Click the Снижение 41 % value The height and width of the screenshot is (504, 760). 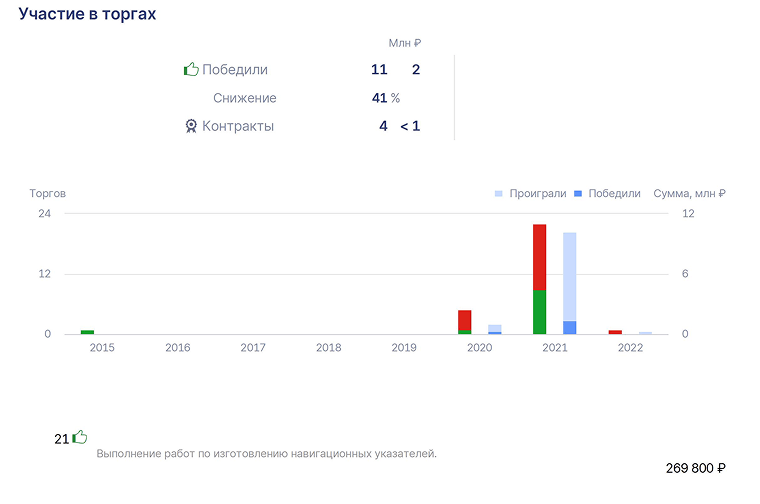coord(386,98)
